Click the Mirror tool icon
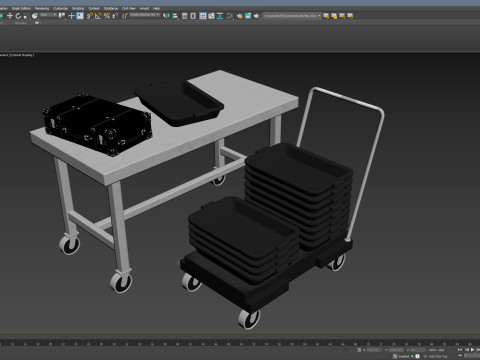The image size is (480, 360). click(166, 16)
